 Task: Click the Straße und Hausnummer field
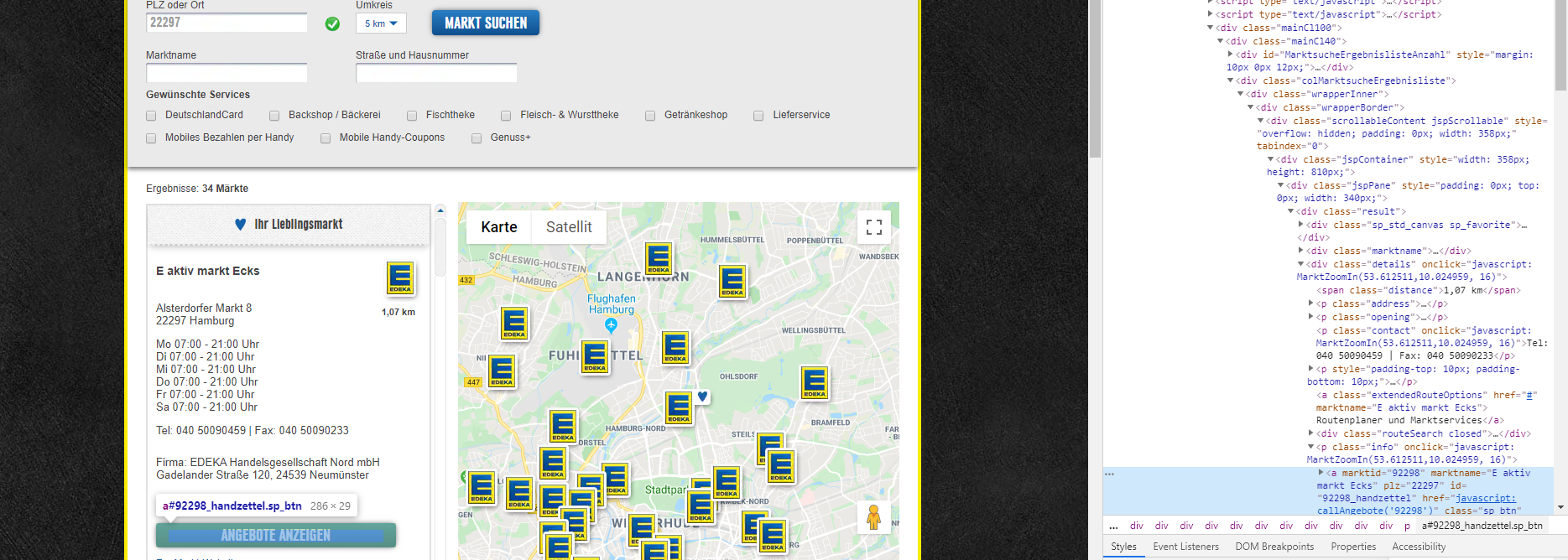coord(436,73)
